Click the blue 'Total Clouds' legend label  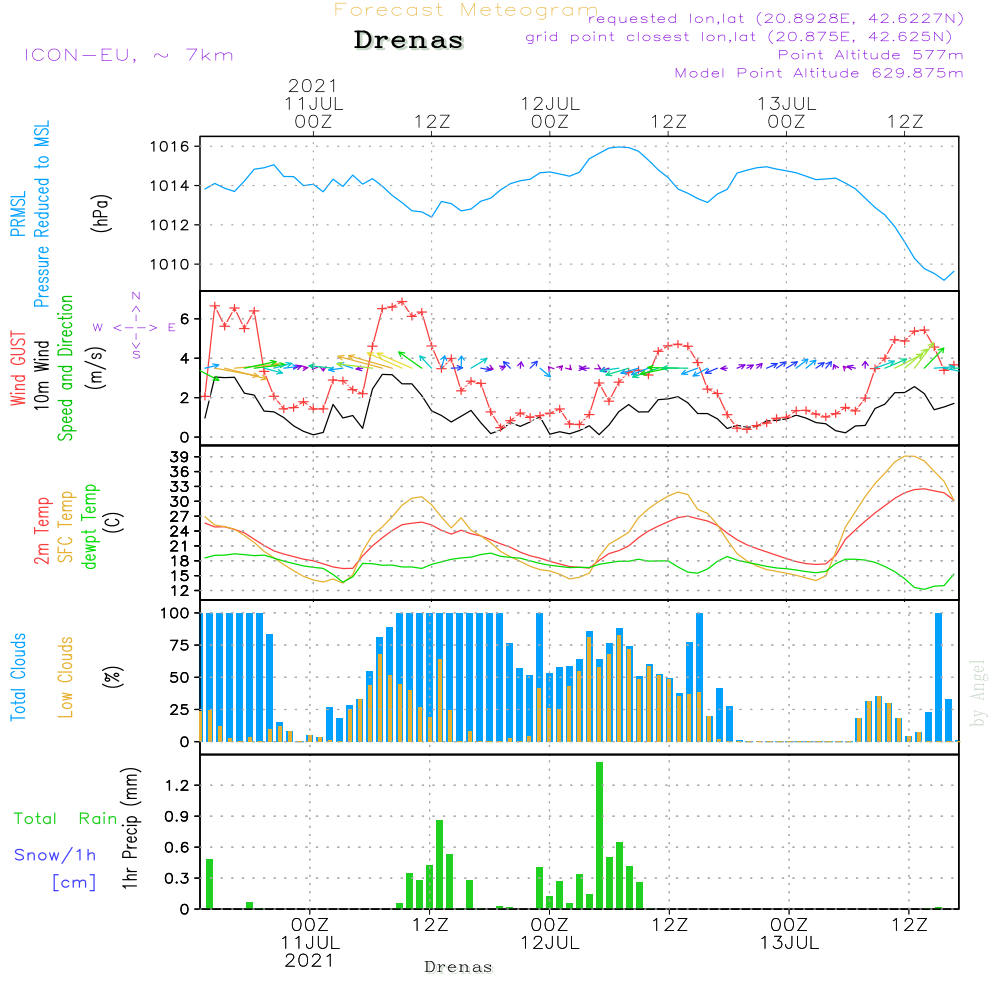pyautogui.click(x=18, y=677)
